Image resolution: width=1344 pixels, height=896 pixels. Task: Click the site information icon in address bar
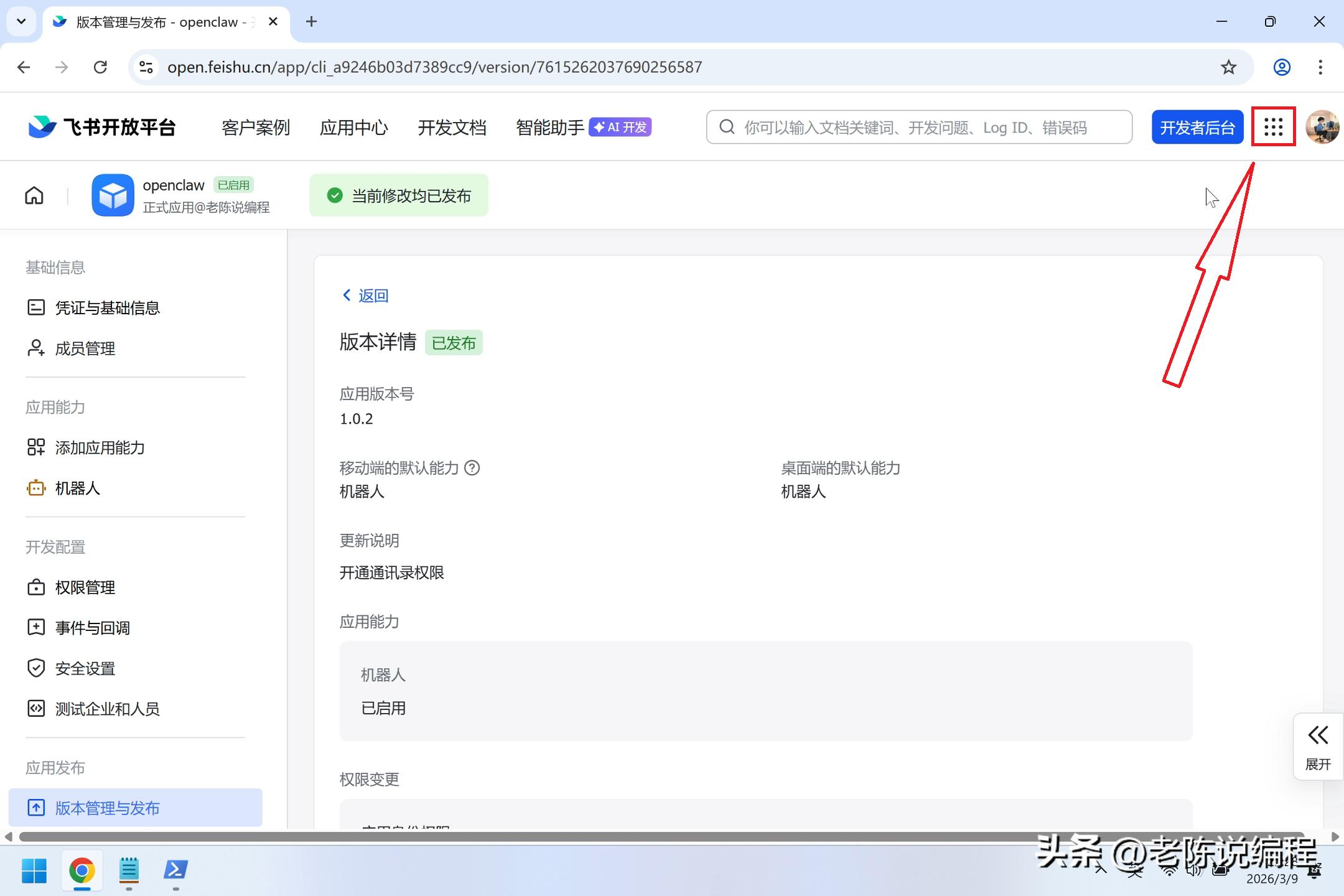pyautogui.click(x=146, y=67)
